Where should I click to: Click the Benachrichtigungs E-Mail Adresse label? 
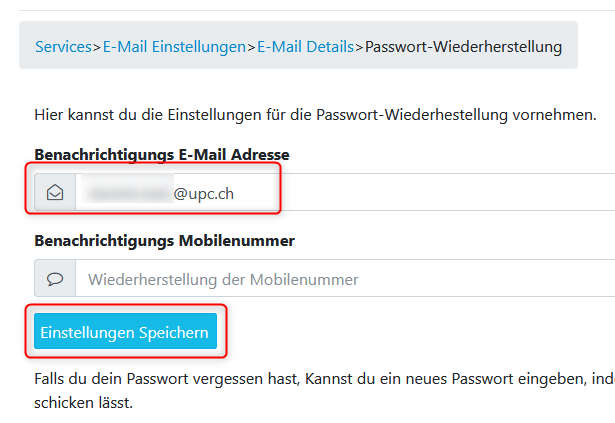point(161,154)
